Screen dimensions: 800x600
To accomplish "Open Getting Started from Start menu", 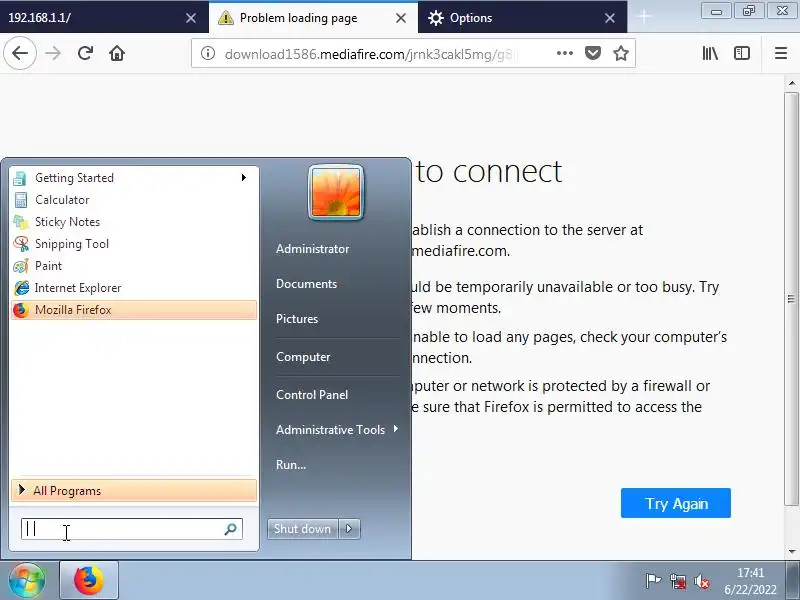I will click(x=133, y=178).
